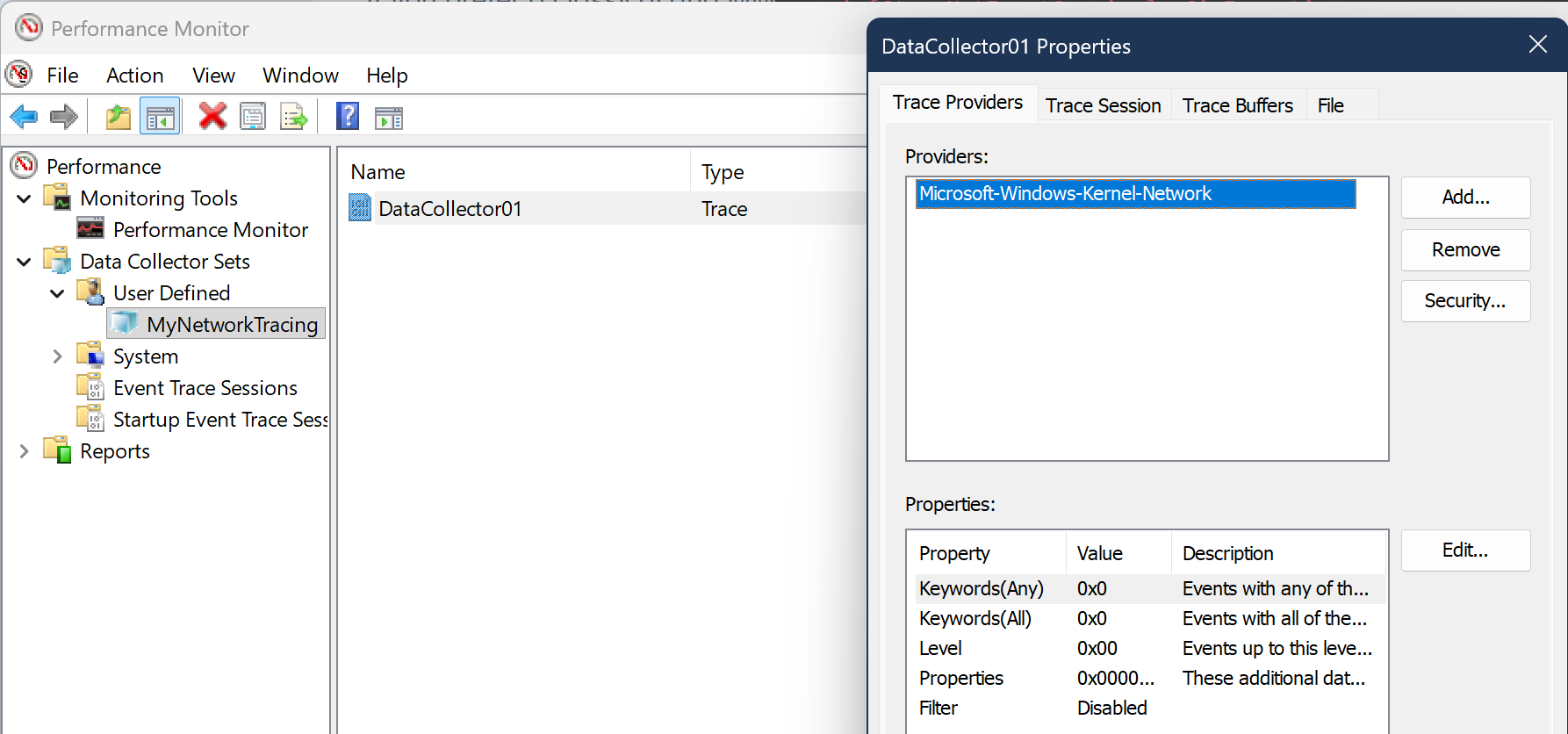Click the Export List toolbar icon
1568x734 pixels.
[x=293, y=117]
